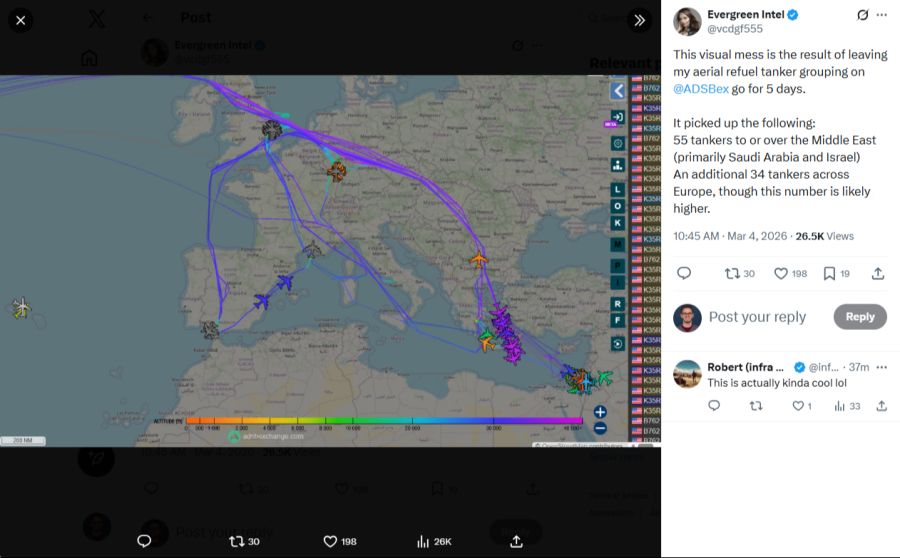The width and height of the screenshot is (900, 558).
Task: Collapse the side panel with double-chevron button
Action: click(640, 20)
